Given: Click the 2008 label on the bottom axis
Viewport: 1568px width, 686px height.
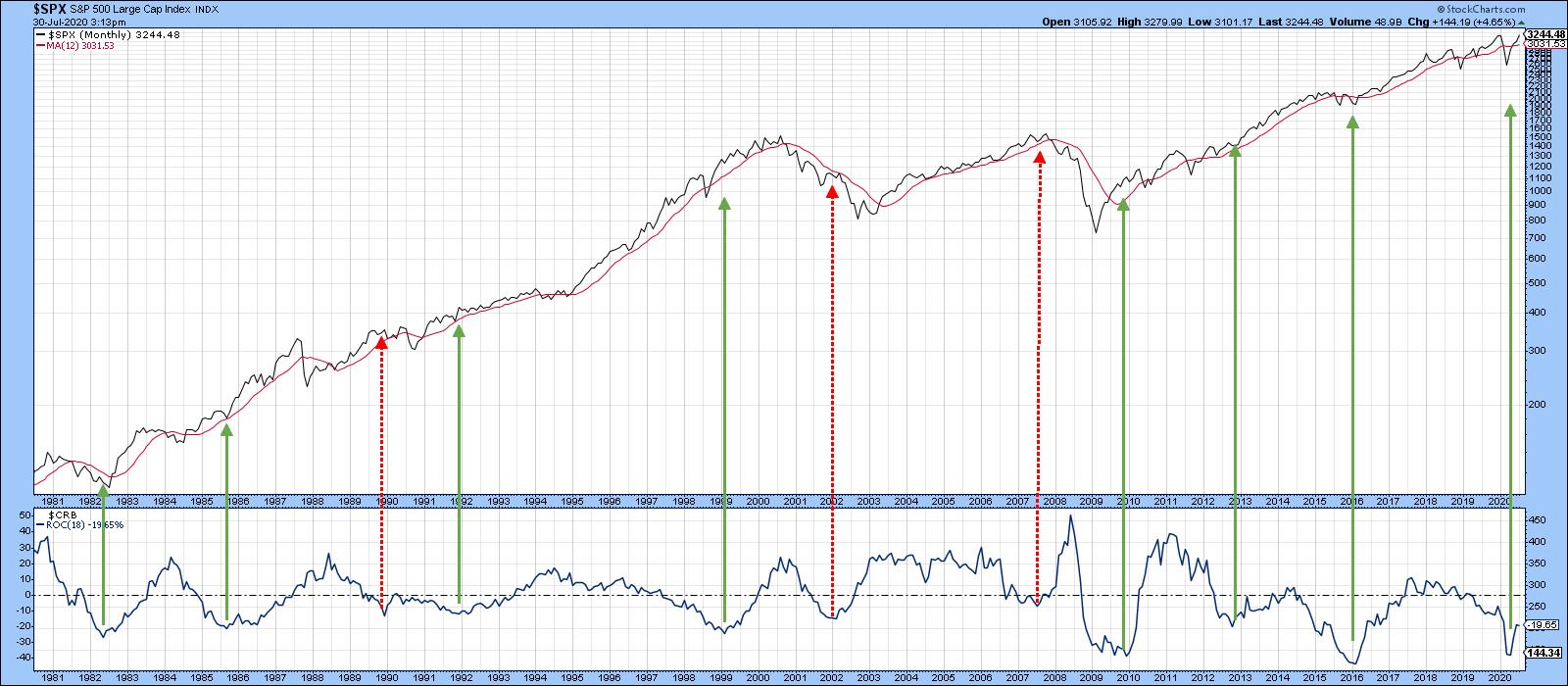Looking at the screenshot, I should [x=1054, y=678].
